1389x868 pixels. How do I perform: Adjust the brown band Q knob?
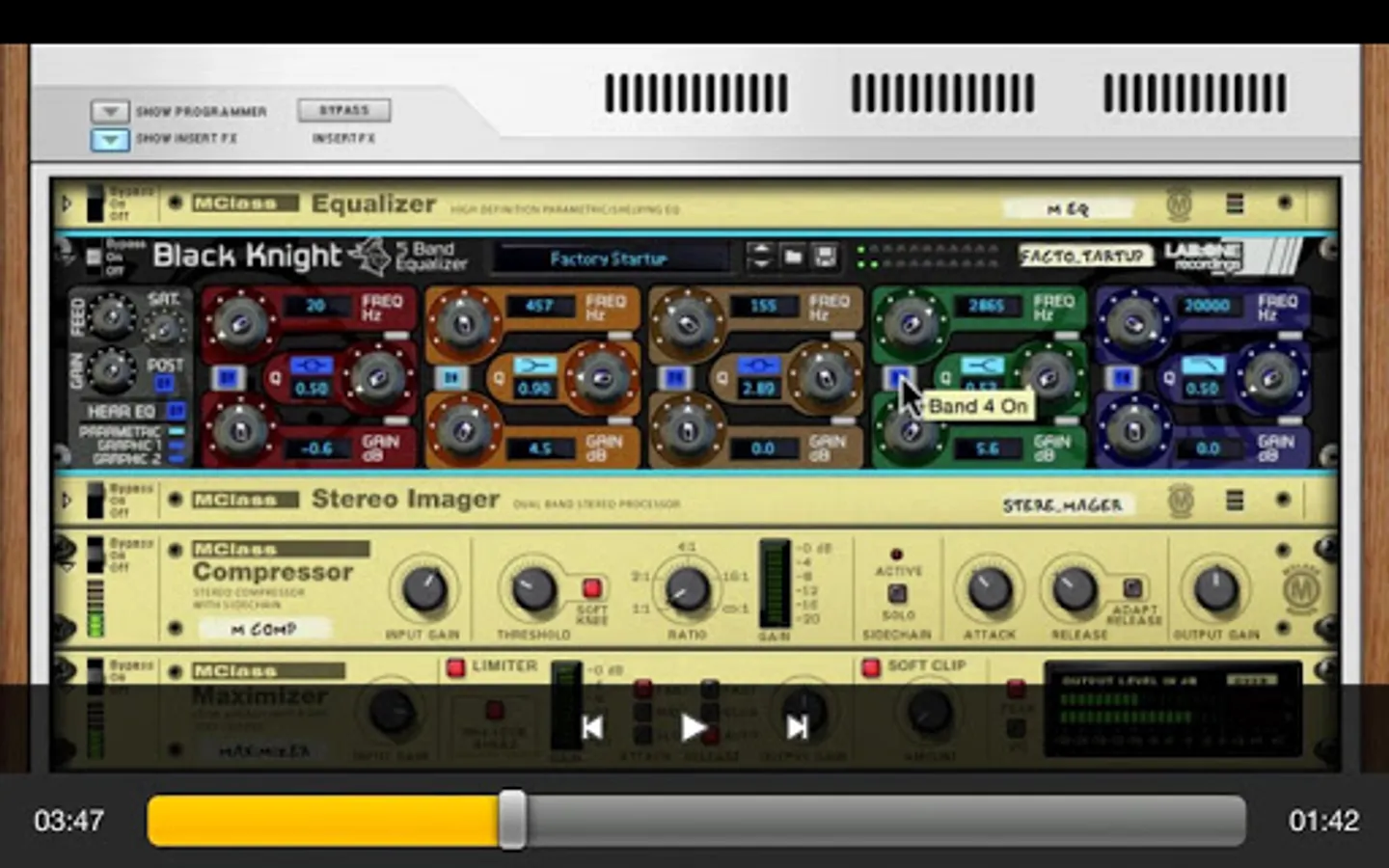(825, 377)
